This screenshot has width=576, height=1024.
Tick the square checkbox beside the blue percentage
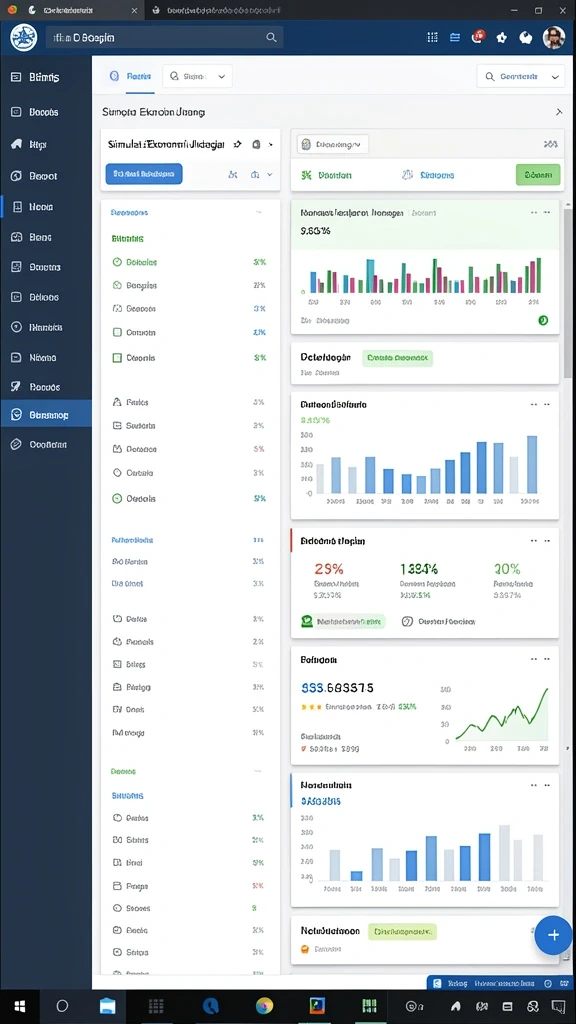(118, 332)
